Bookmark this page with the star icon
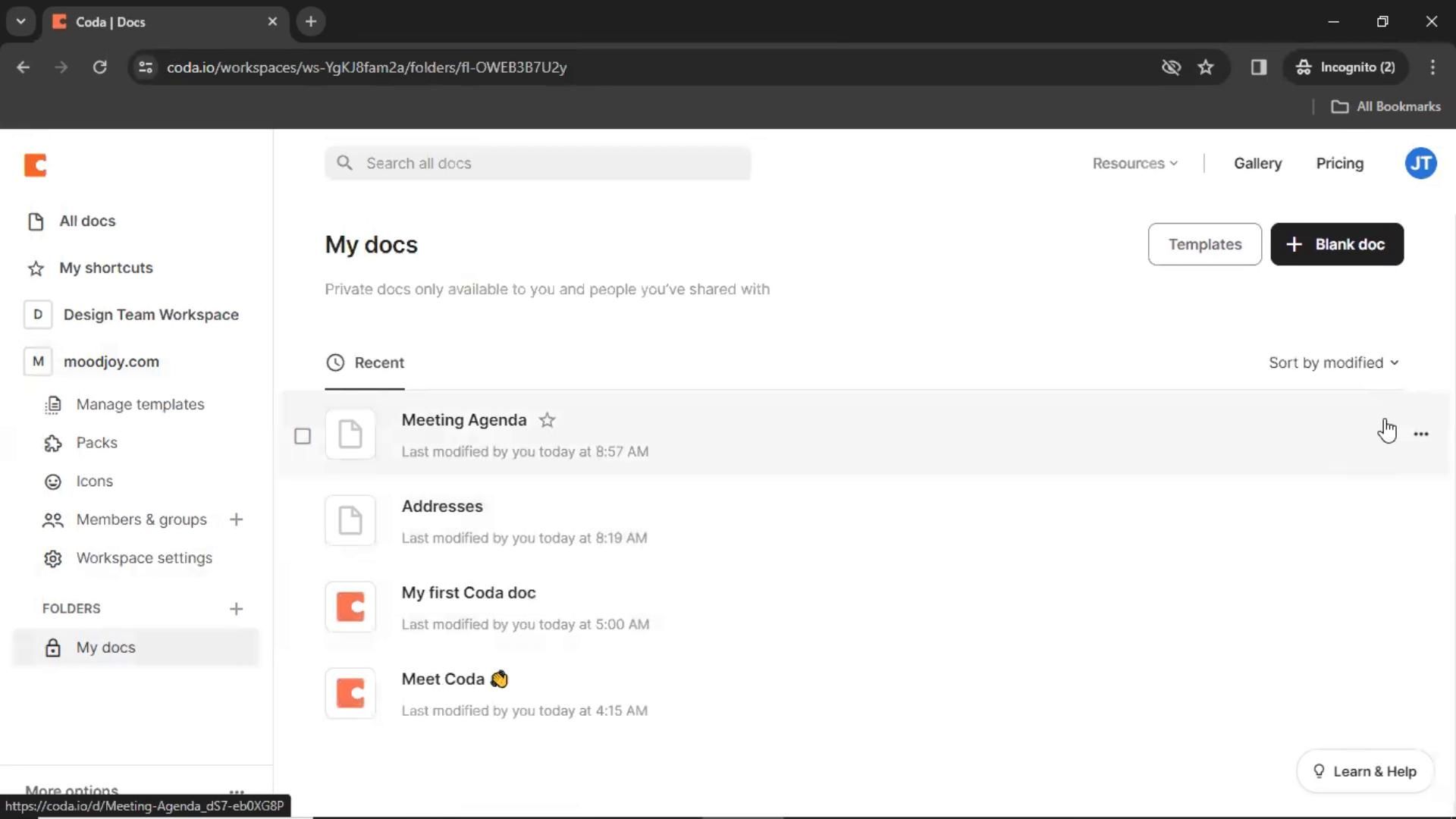This screenshot has width=1456, height=819. point(1205,67)
